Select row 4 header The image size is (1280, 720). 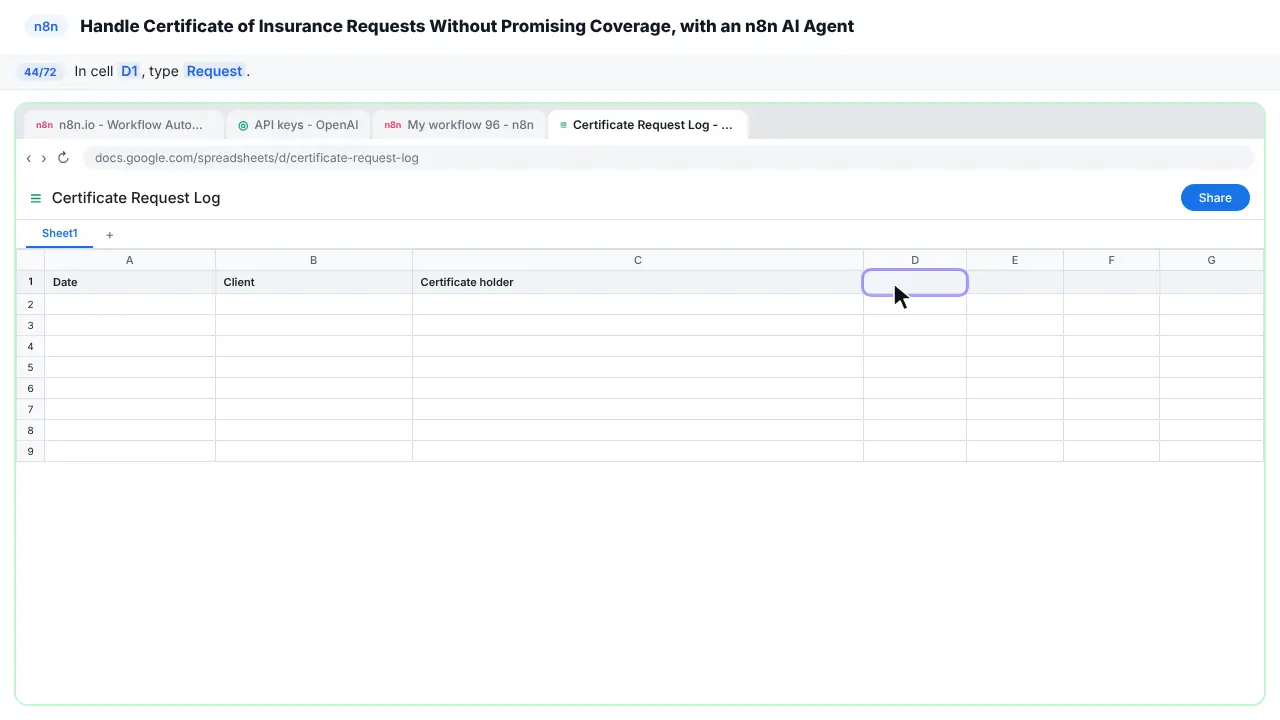pyautogui.click(x=30, y=346)
